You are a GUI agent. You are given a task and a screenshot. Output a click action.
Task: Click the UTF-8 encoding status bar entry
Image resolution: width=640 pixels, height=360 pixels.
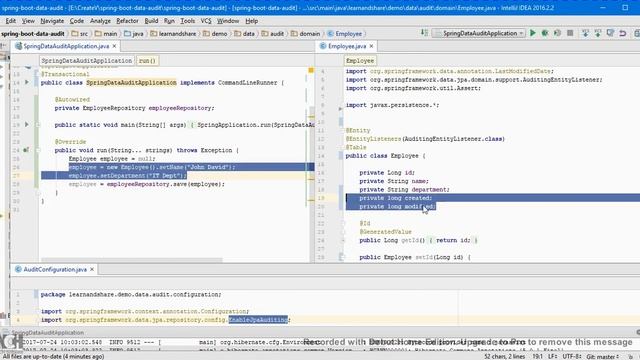[572, 356]
